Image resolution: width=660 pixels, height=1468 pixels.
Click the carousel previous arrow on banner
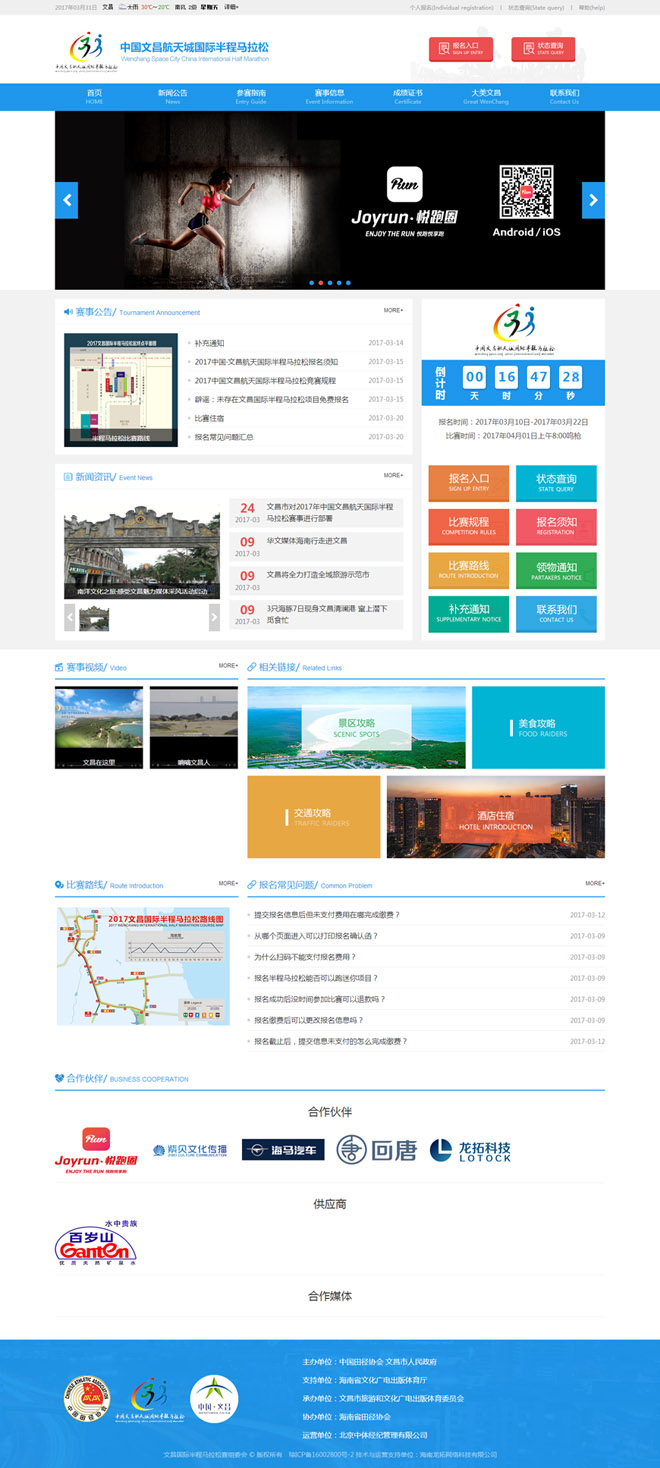click(66, 200)
